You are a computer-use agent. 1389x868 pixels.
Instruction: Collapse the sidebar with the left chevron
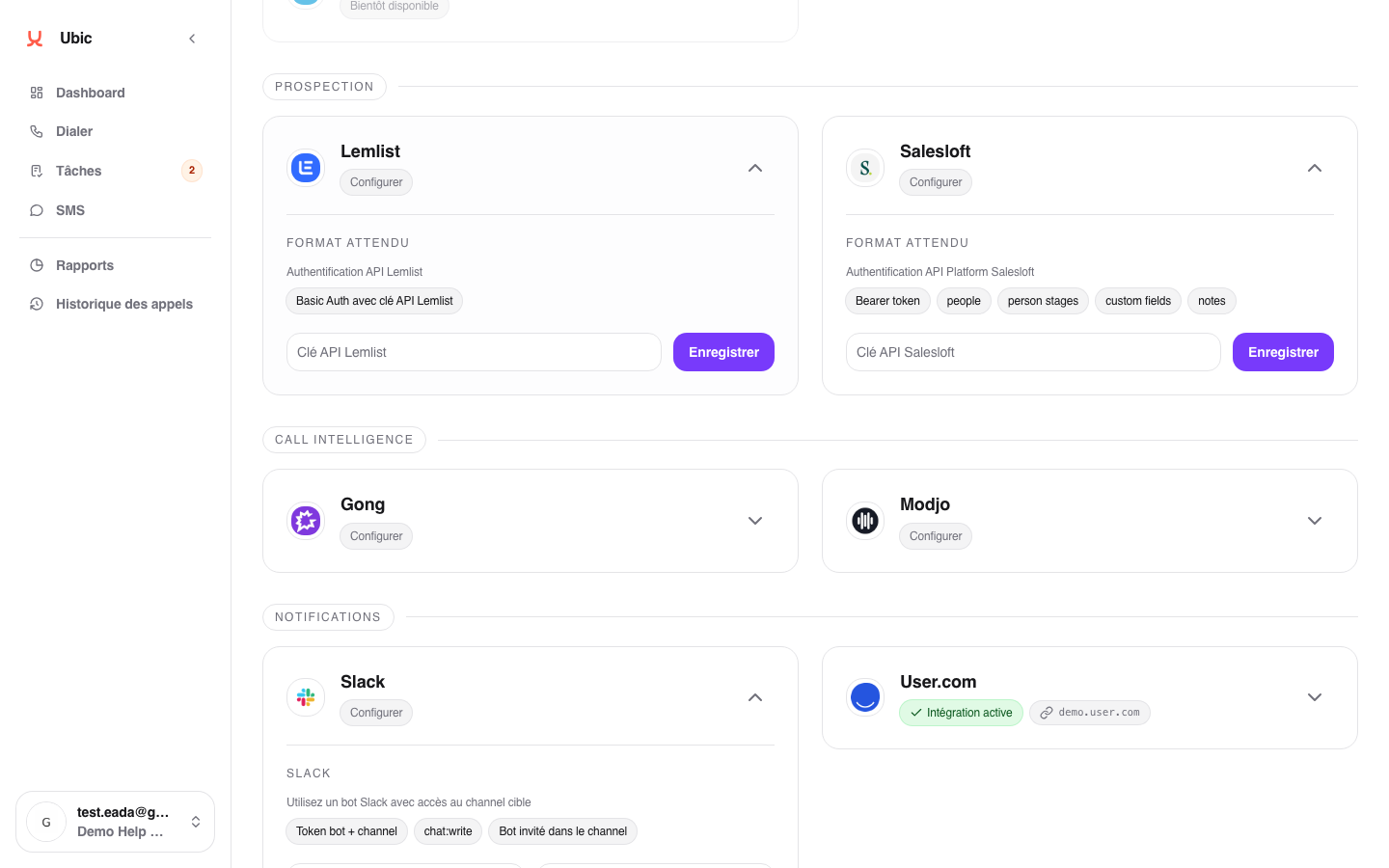coord(192,39)
